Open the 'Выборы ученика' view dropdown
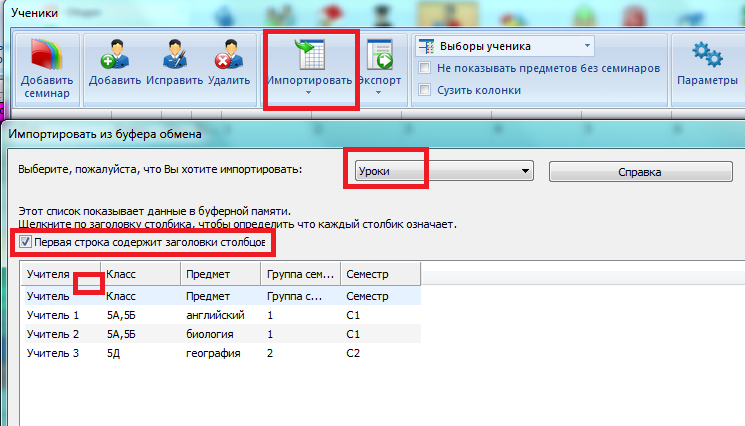 click(x=505, y=46)
